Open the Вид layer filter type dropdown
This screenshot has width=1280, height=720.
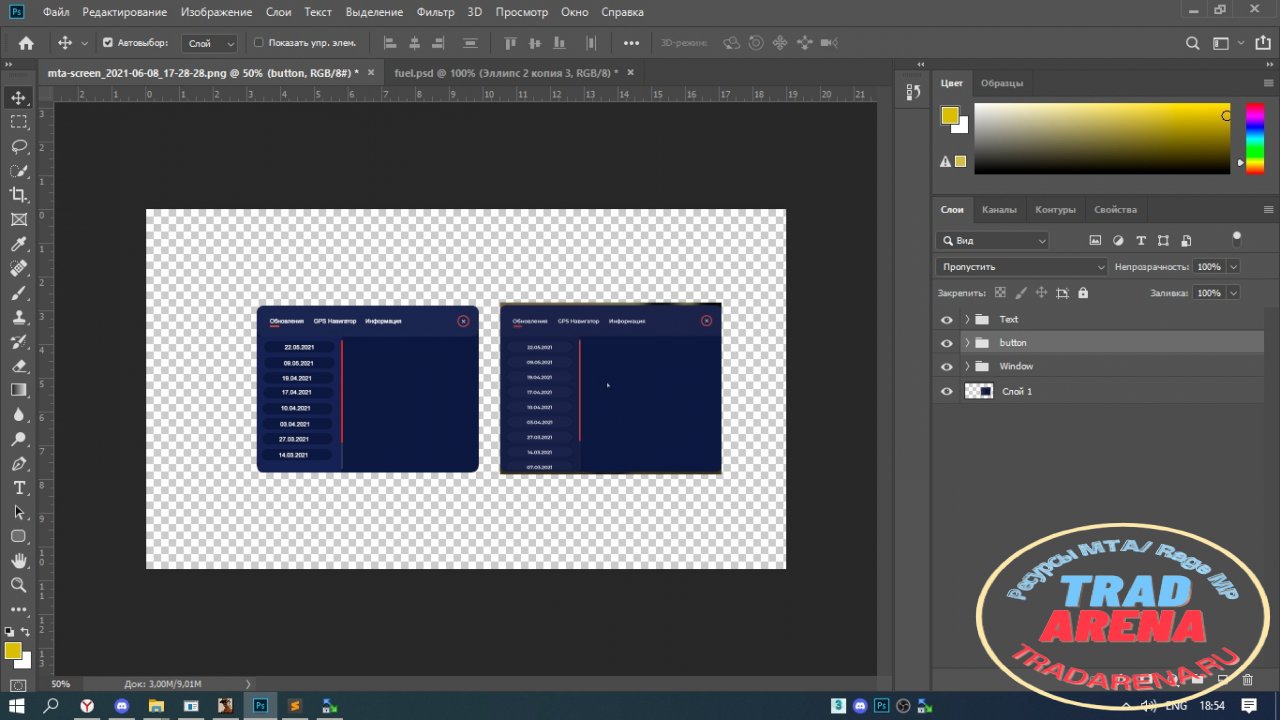click(x=993, y=241)
